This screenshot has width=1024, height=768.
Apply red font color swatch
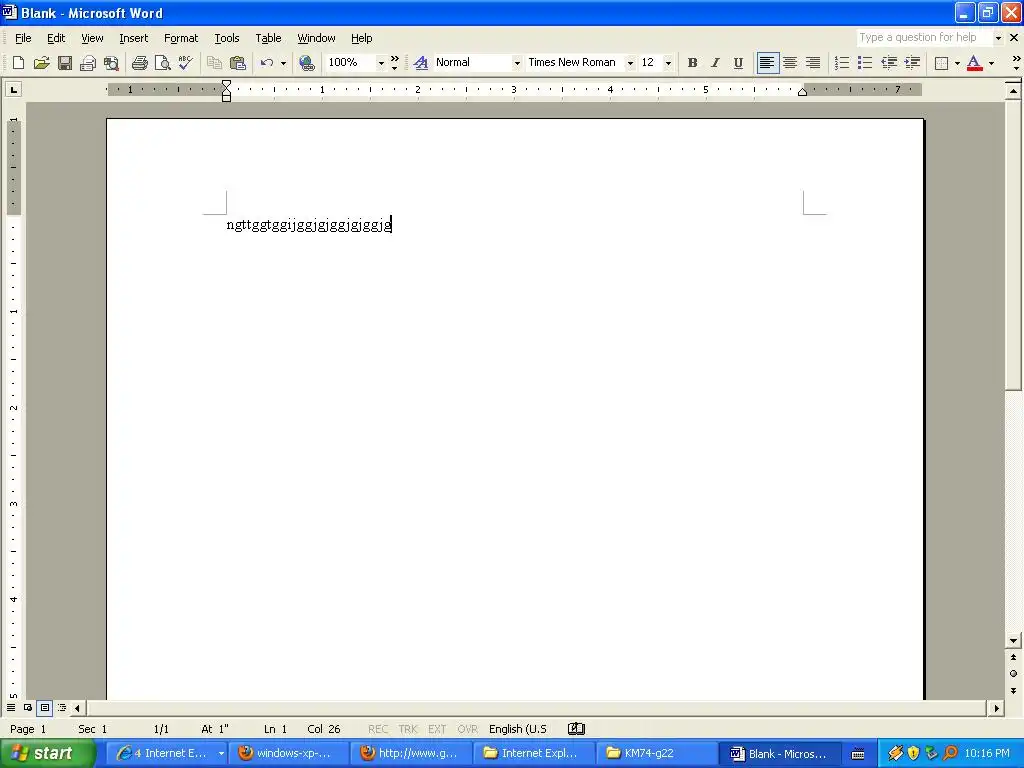click(974, 63)
